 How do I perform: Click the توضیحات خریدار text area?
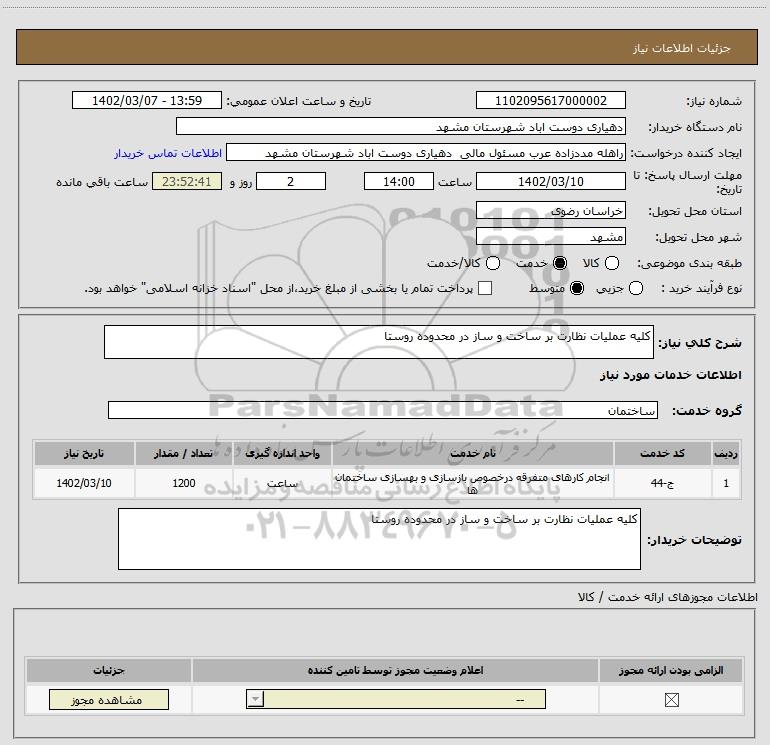pyautogui.click(x=379, y=539)
